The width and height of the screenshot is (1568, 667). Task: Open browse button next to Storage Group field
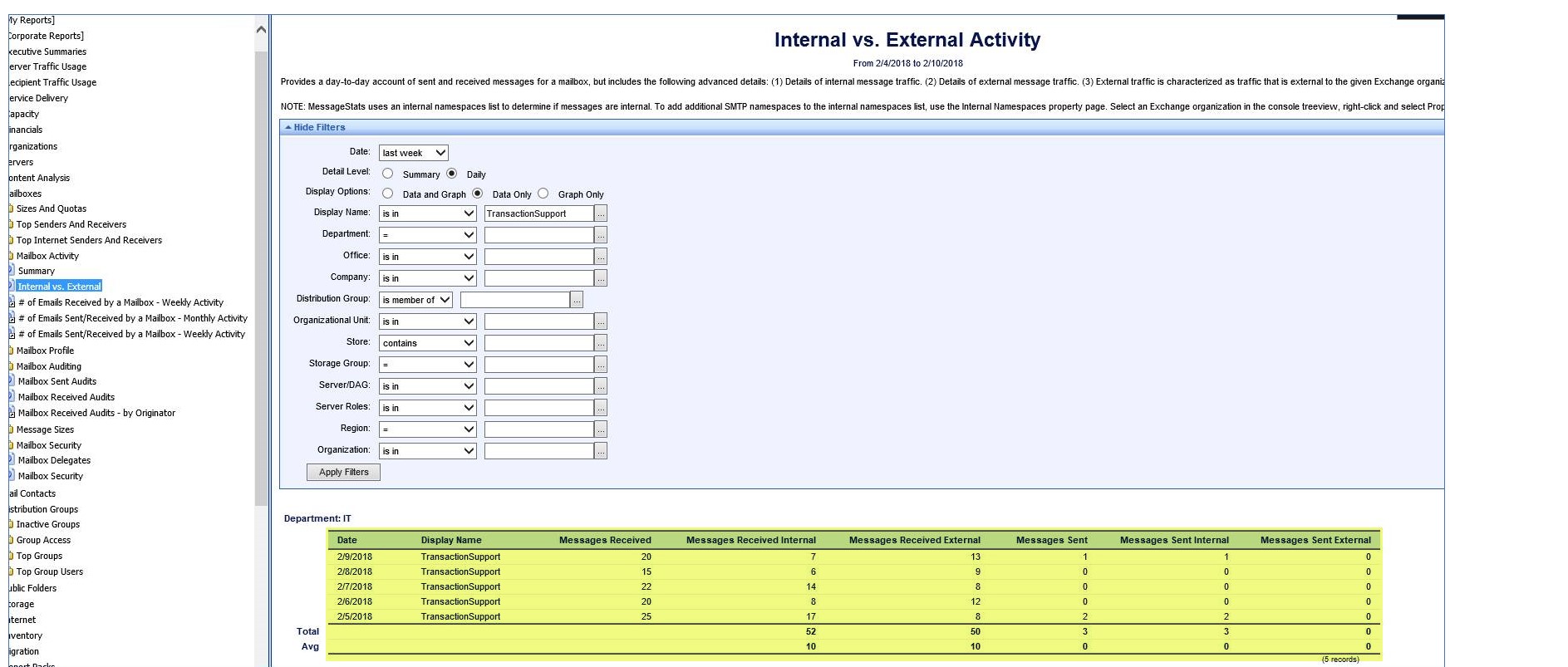pos(601,365)
